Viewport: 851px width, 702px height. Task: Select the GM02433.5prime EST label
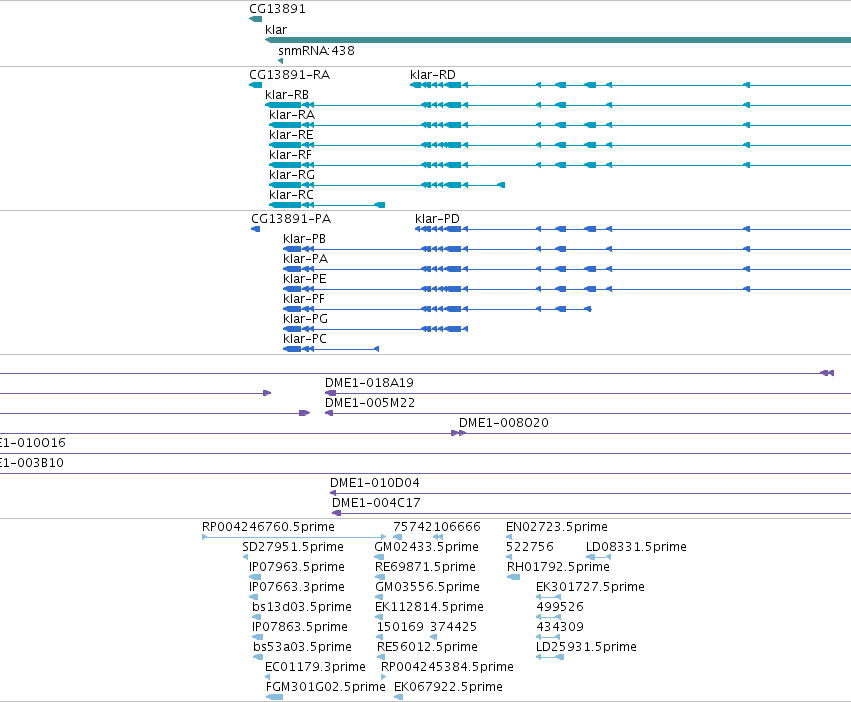pyautogui.click(x=427, y=547)
